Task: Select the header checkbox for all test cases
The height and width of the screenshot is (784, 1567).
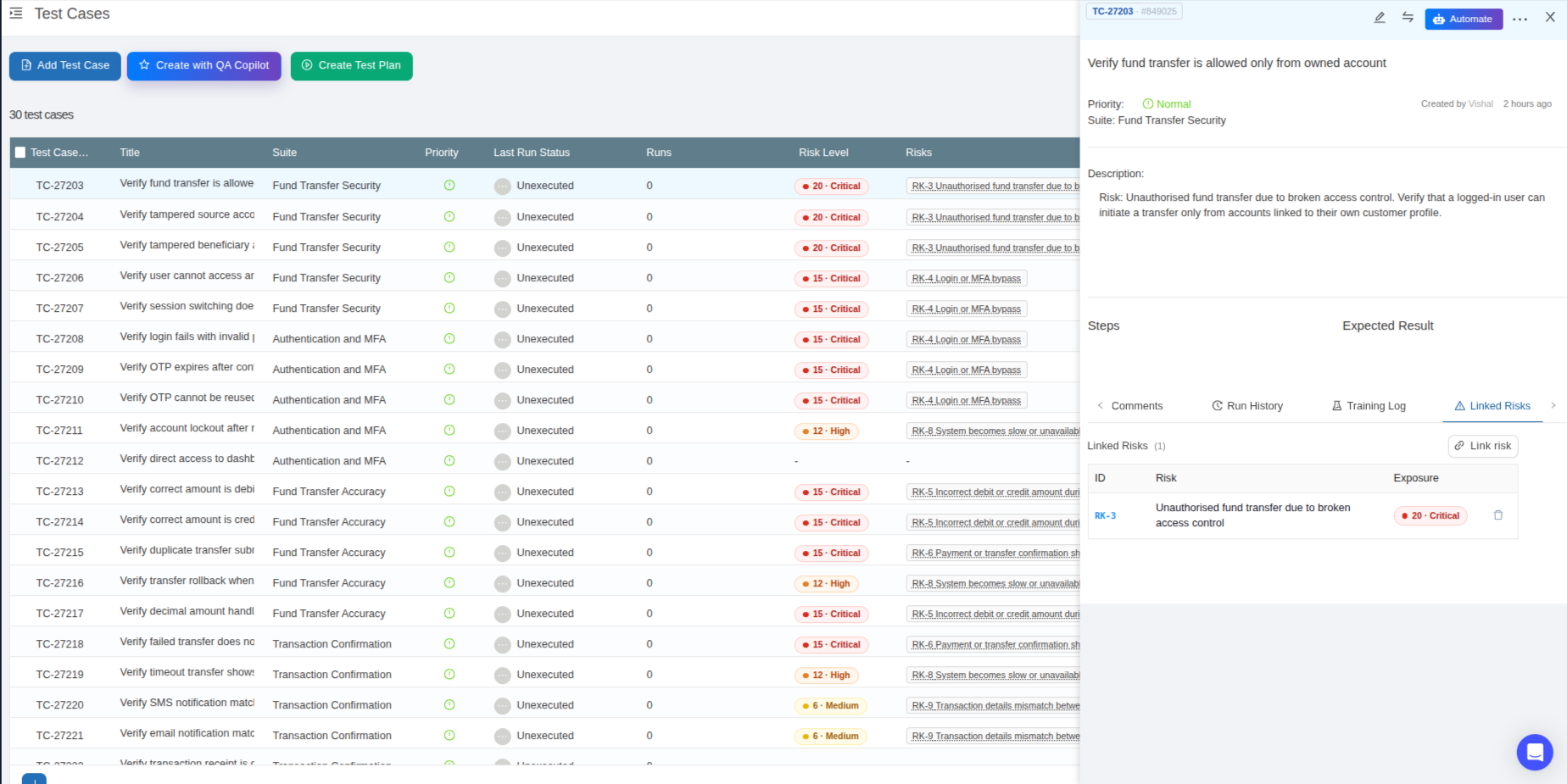Action: tap(20, 153)
